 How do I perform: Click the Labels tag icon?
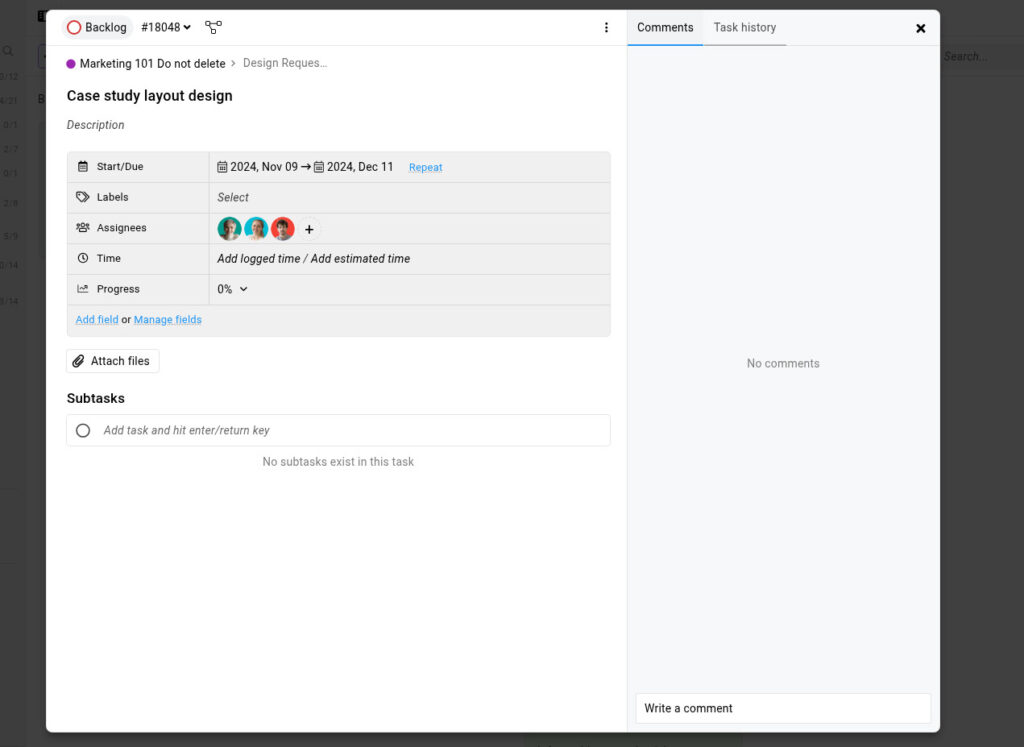(x=82, y=197)
